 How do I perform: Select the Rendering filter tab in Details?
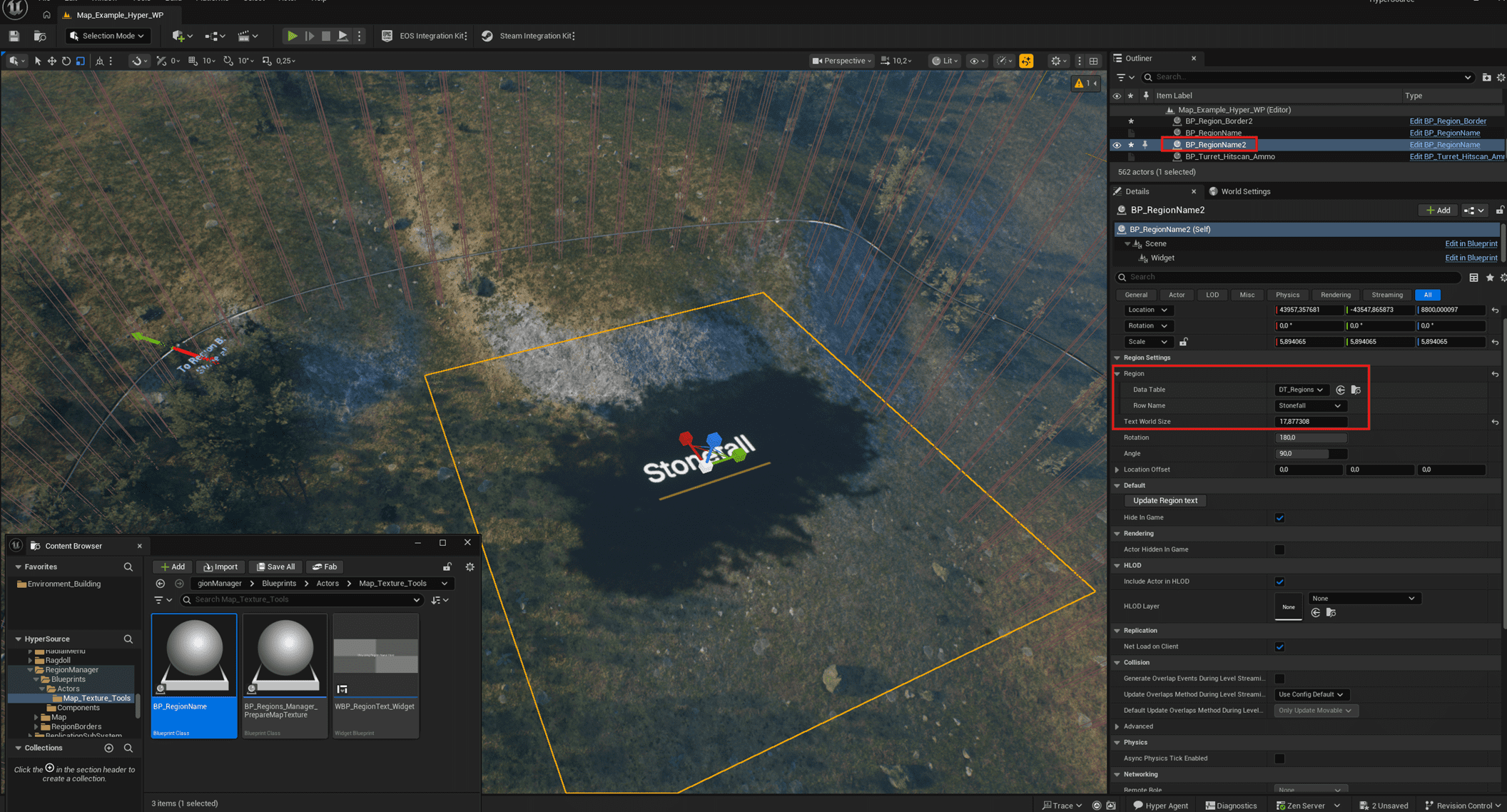point(1335,295)
